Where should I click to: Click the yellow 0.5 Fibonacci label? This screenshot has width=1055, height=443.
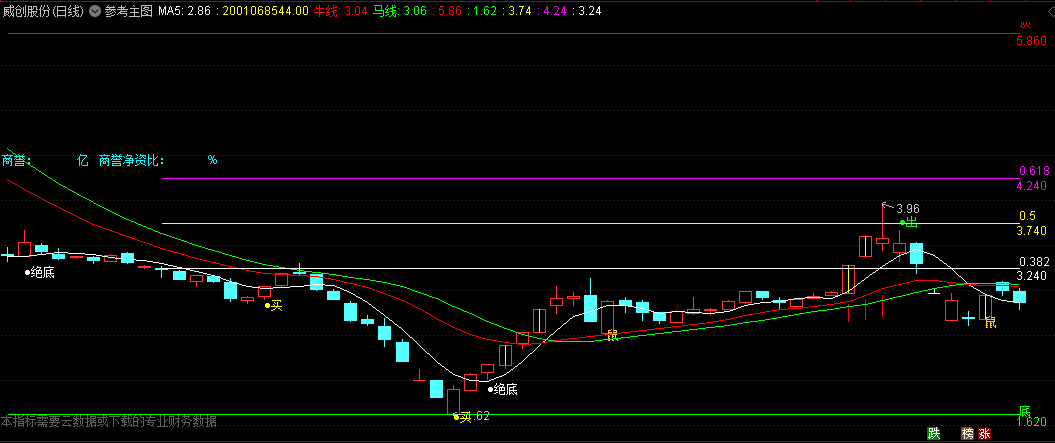click(1027, 216)
